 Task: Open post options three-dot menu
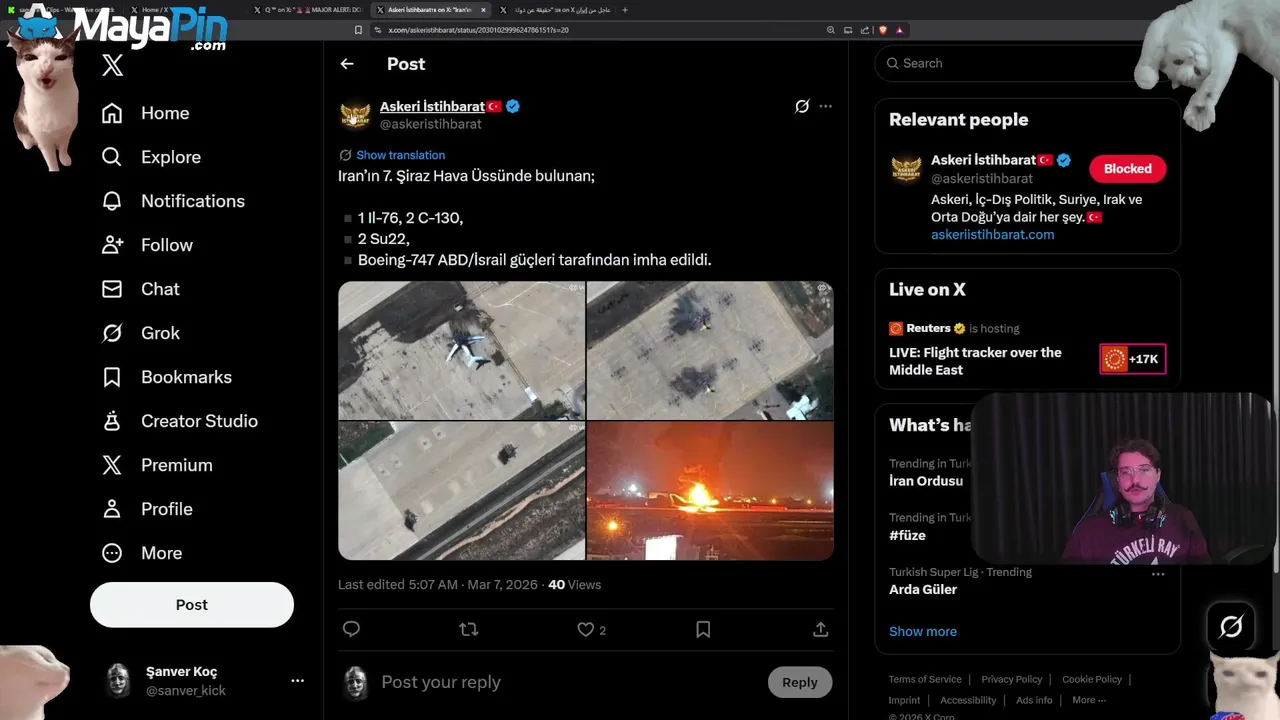(x=825, y=106)
